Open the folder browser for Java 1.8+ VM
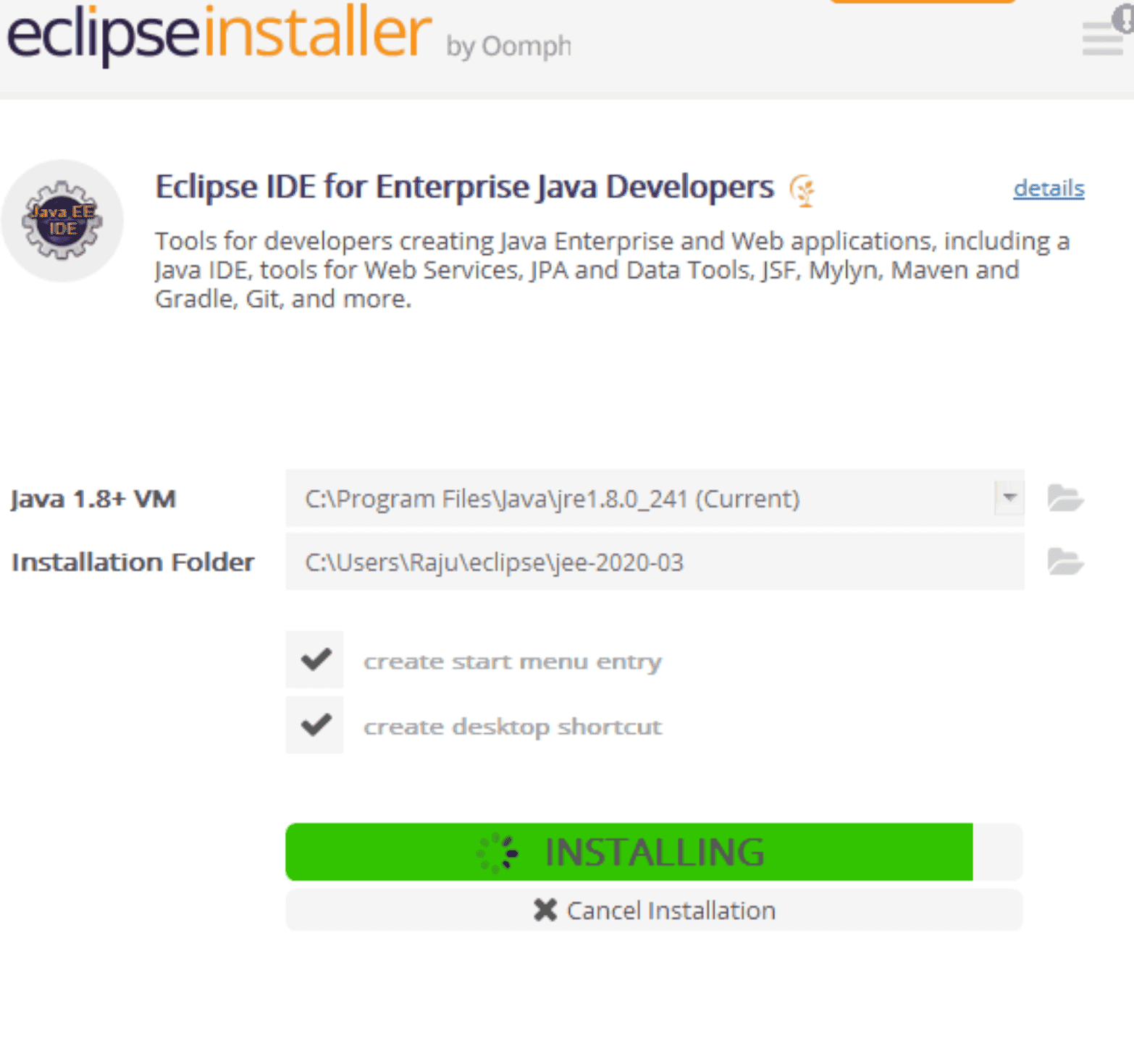The height and width of the screenshot is (1064, 1134). (1065, 498)
